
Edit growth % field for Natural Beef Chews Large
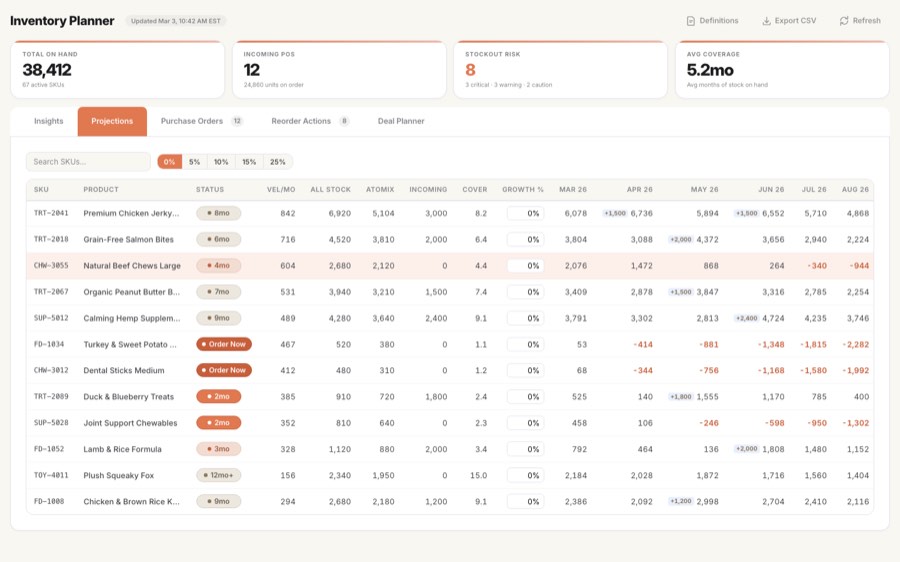525,266
